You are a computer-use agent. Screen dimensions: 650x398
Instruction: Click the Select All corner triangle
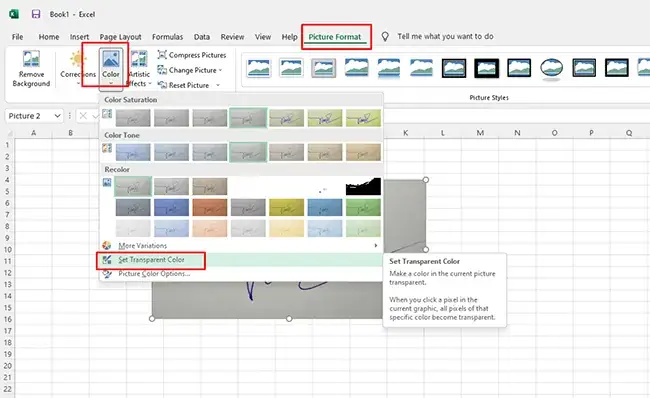pyautogui.click(x=9, y=133)
